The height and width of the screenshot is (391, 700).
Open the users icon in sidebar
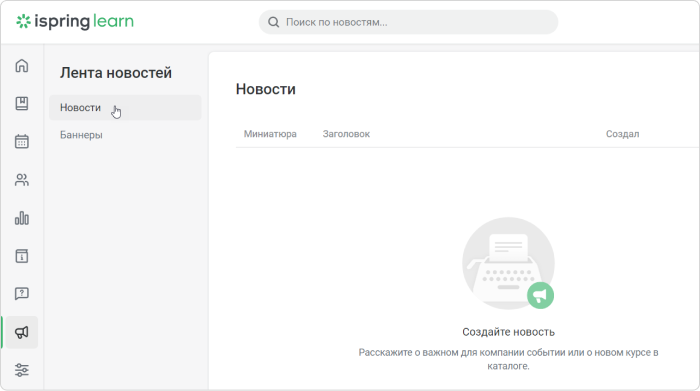coord(21,180)
